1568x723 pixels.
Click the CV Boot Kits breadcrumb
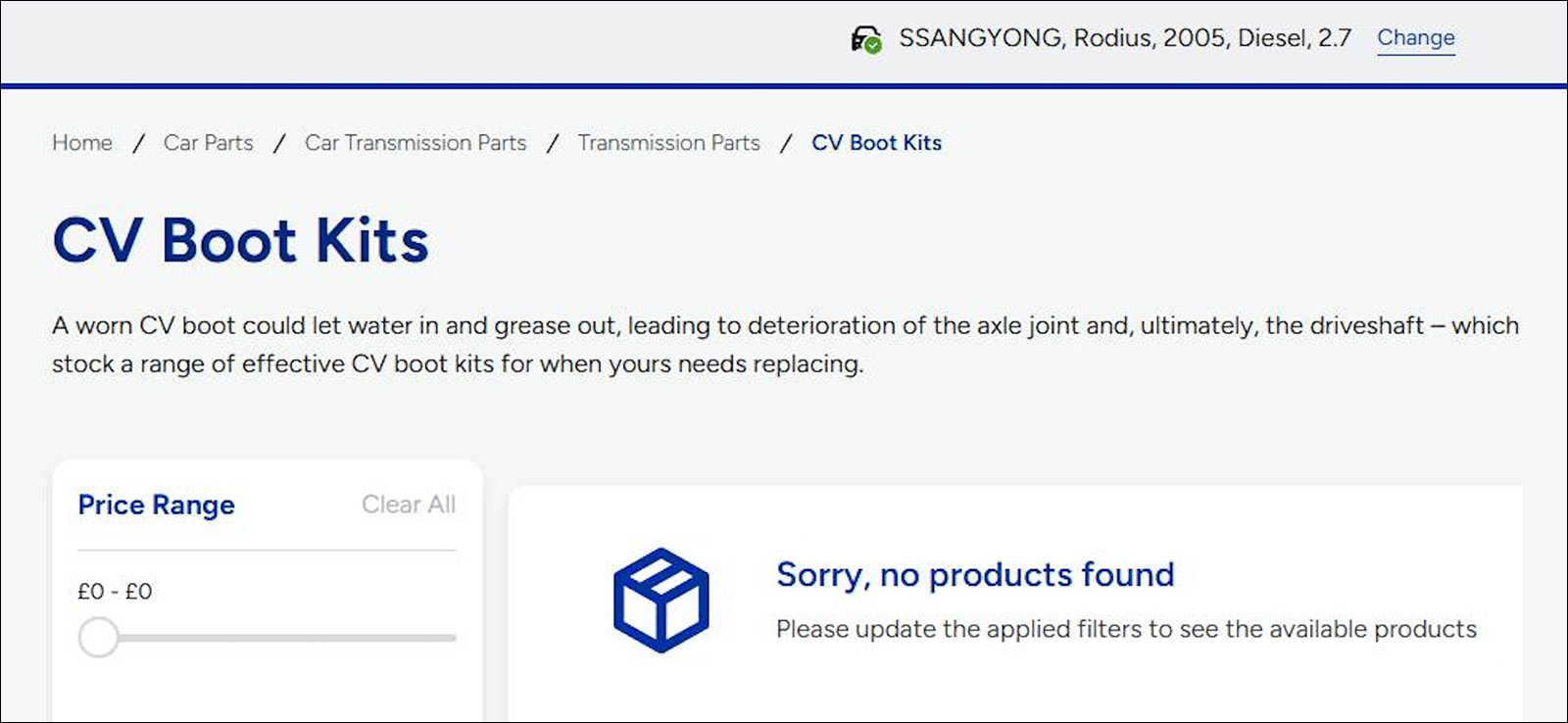point(876,143)
